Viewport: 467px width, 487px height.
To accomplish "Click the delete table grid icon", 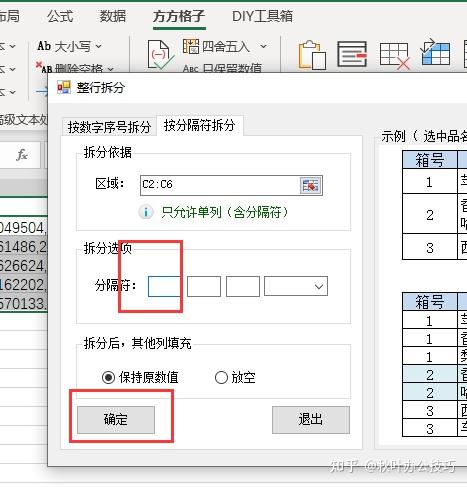I will point(395,56).
